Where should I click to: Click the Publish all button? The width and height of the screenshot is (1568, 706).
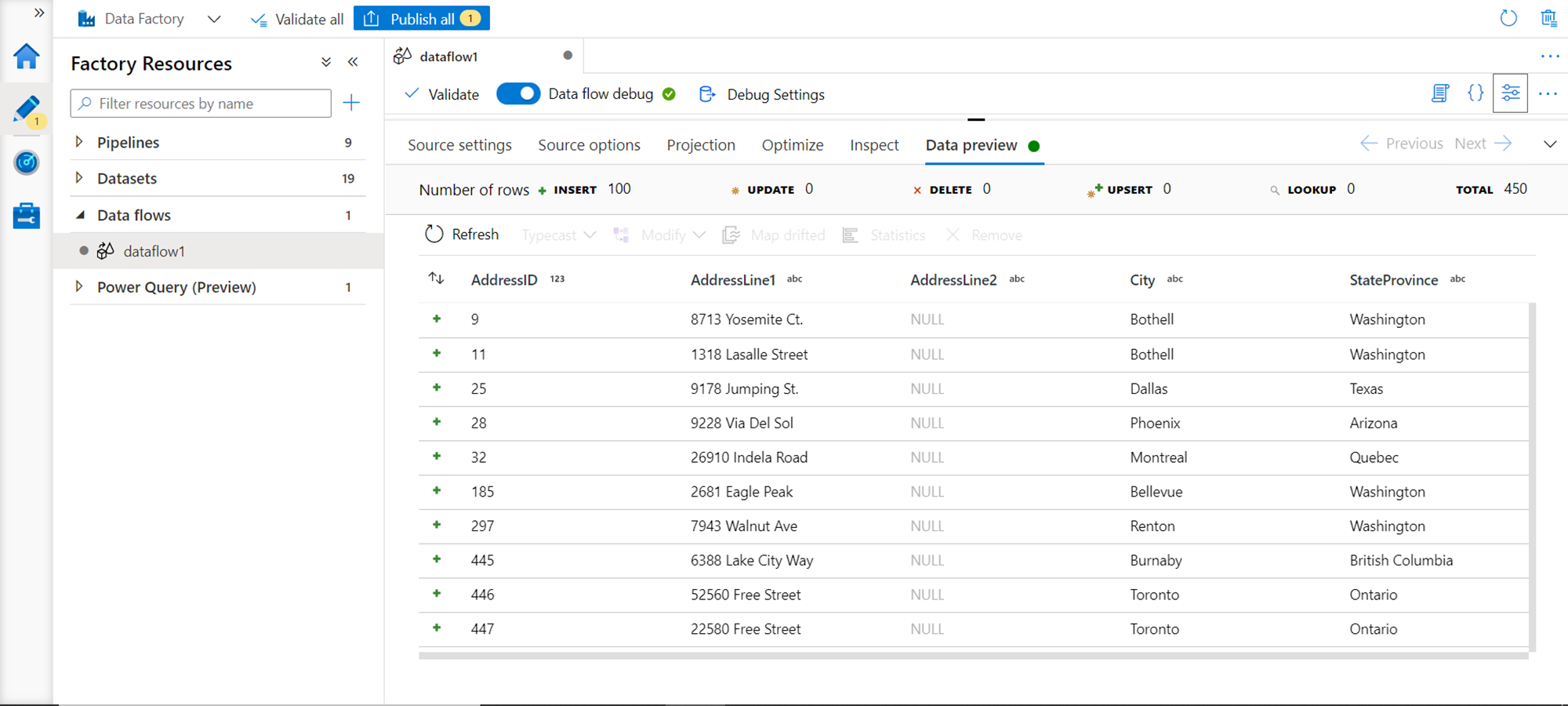click(422, 18)
